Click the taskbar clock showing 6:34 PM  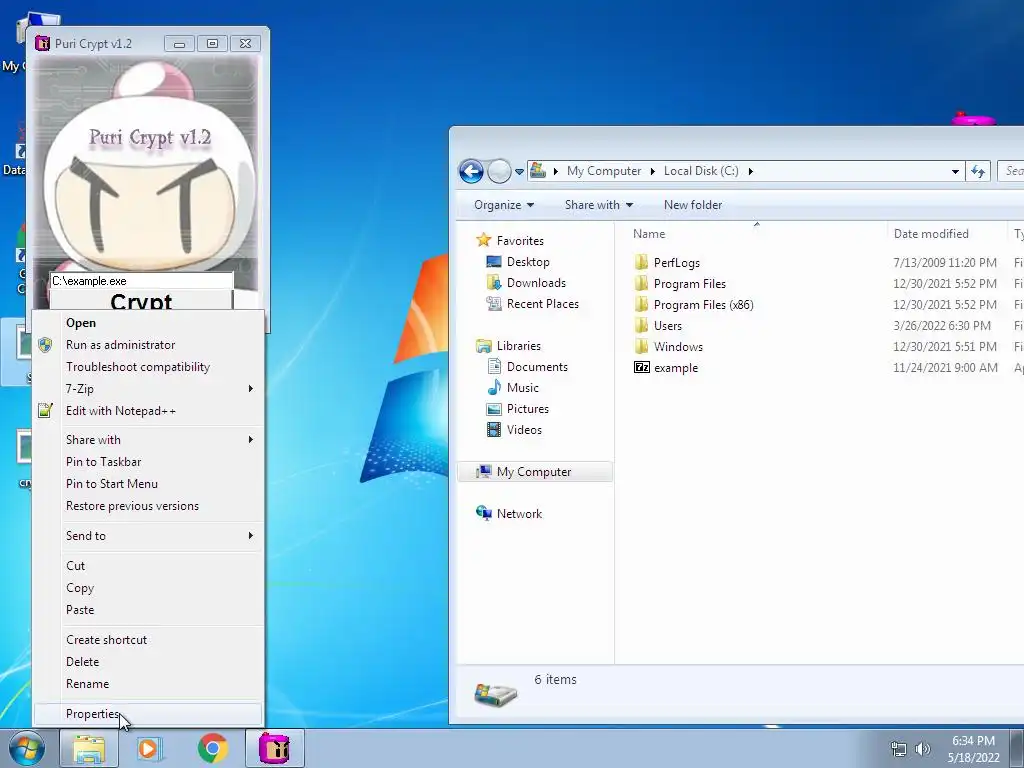click(973, 749)
